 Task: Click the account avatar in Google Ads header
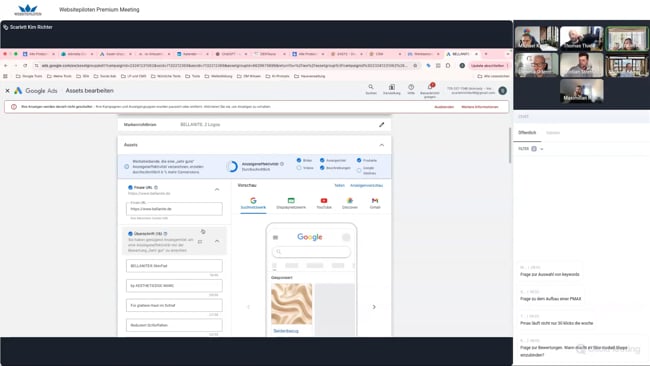tap(502, 90)
